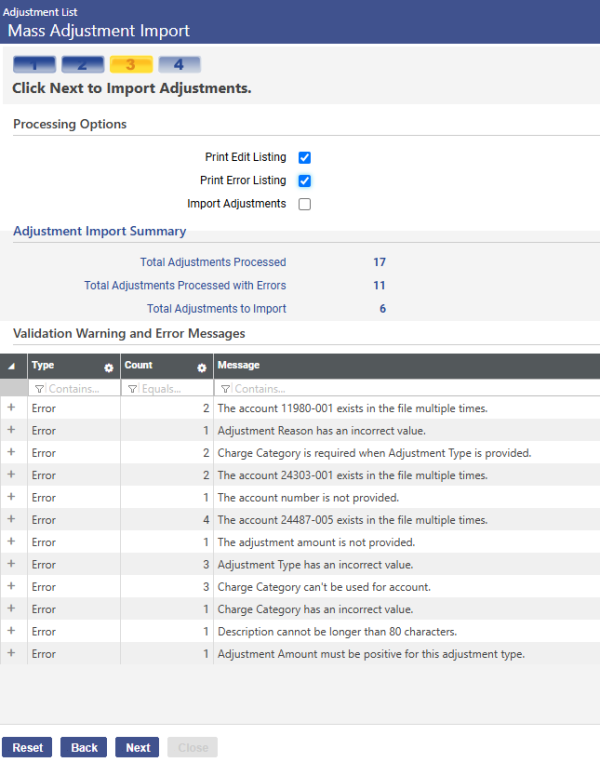
Task: Expand Adjustment Amount must be positive row
Action: coord(11,653)
